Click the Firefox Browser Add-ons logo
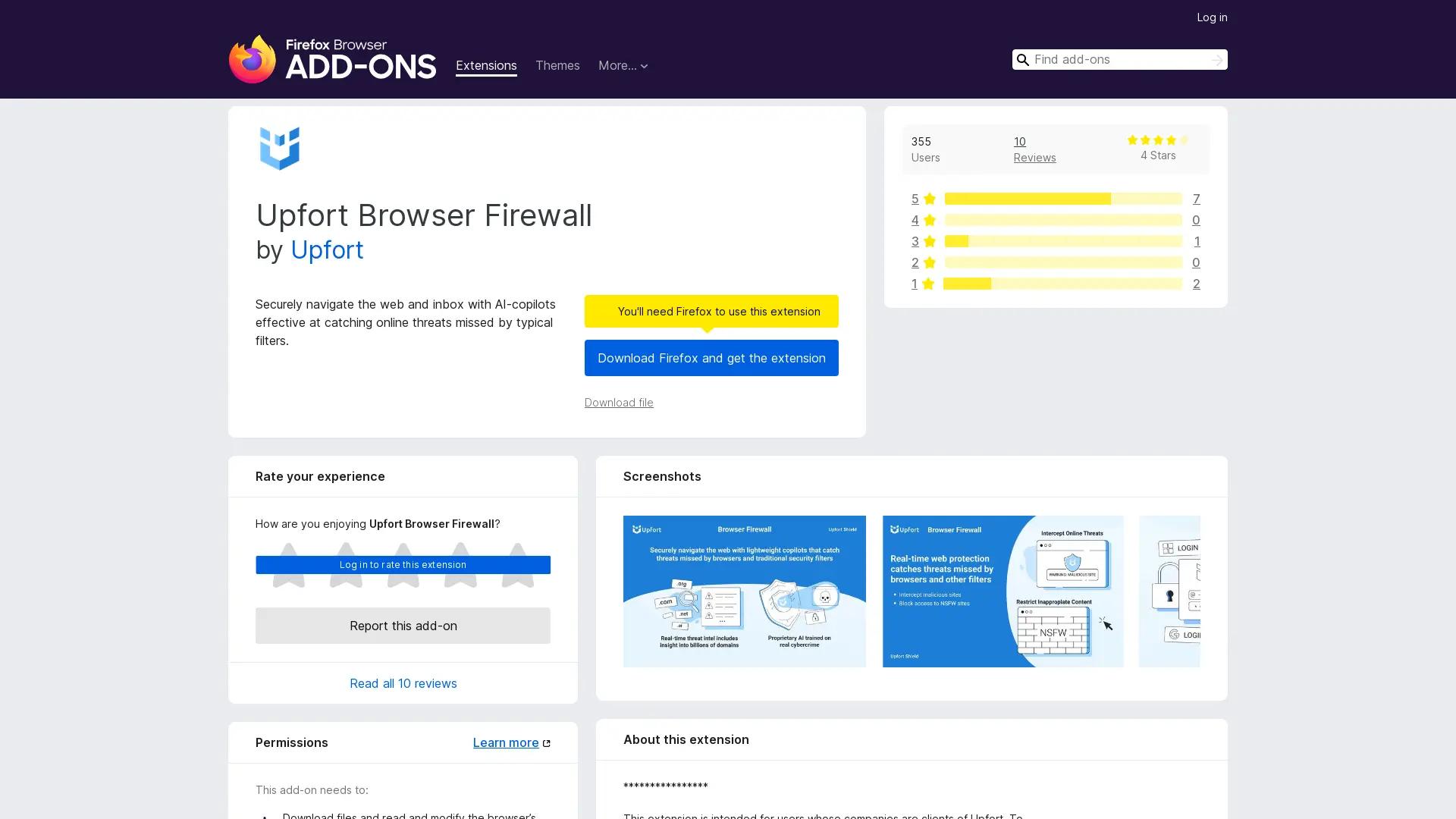The height and width of the screenshot is (819, 1456). tap(332, 59)
